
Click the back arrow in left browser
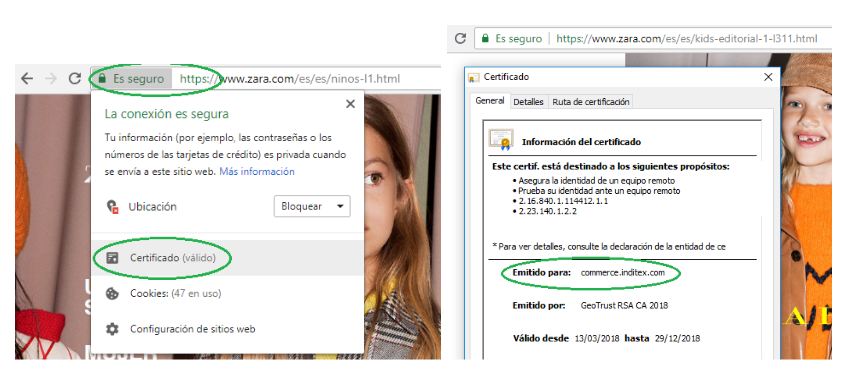point(27,79)
